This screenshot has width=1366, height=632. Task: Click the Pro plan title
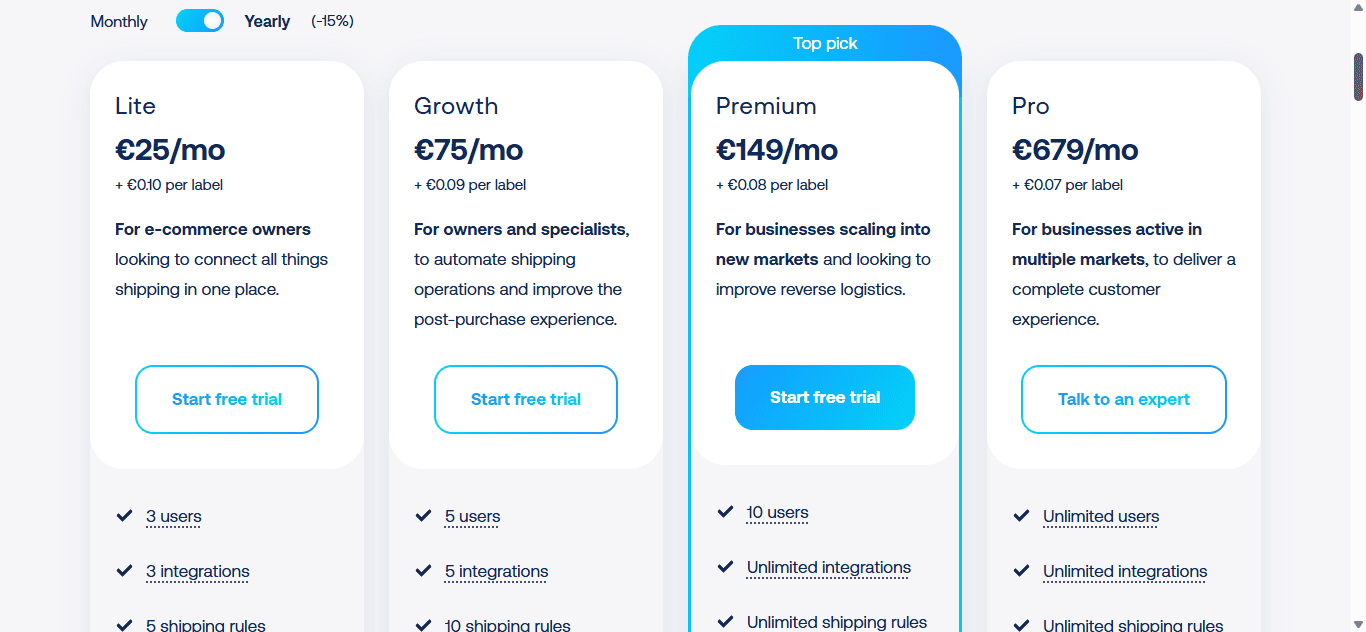point(1031,106)
